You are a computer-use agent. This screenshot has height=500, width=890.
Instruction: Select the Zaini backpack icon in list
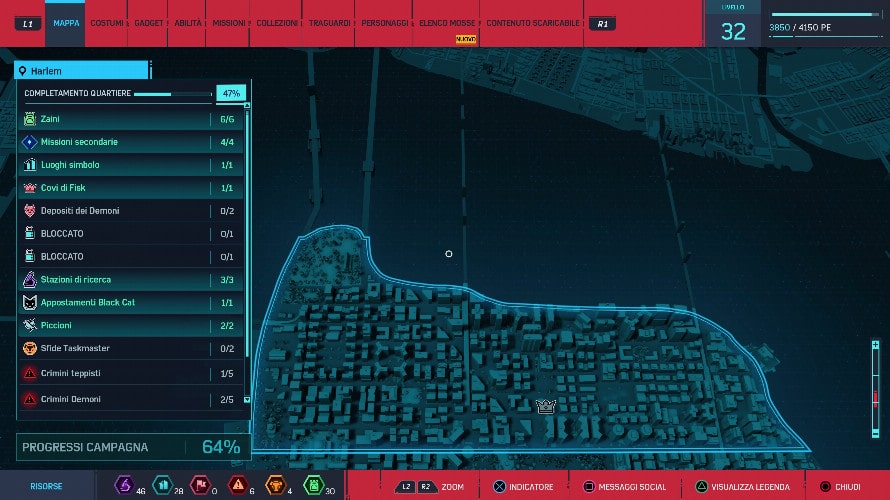(30, 119)
